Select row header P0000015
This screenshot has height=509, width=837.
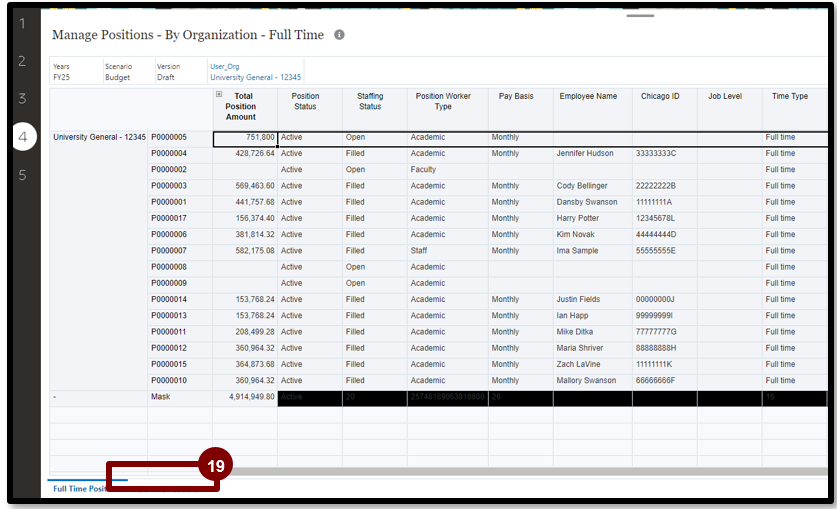coord(180,364)
